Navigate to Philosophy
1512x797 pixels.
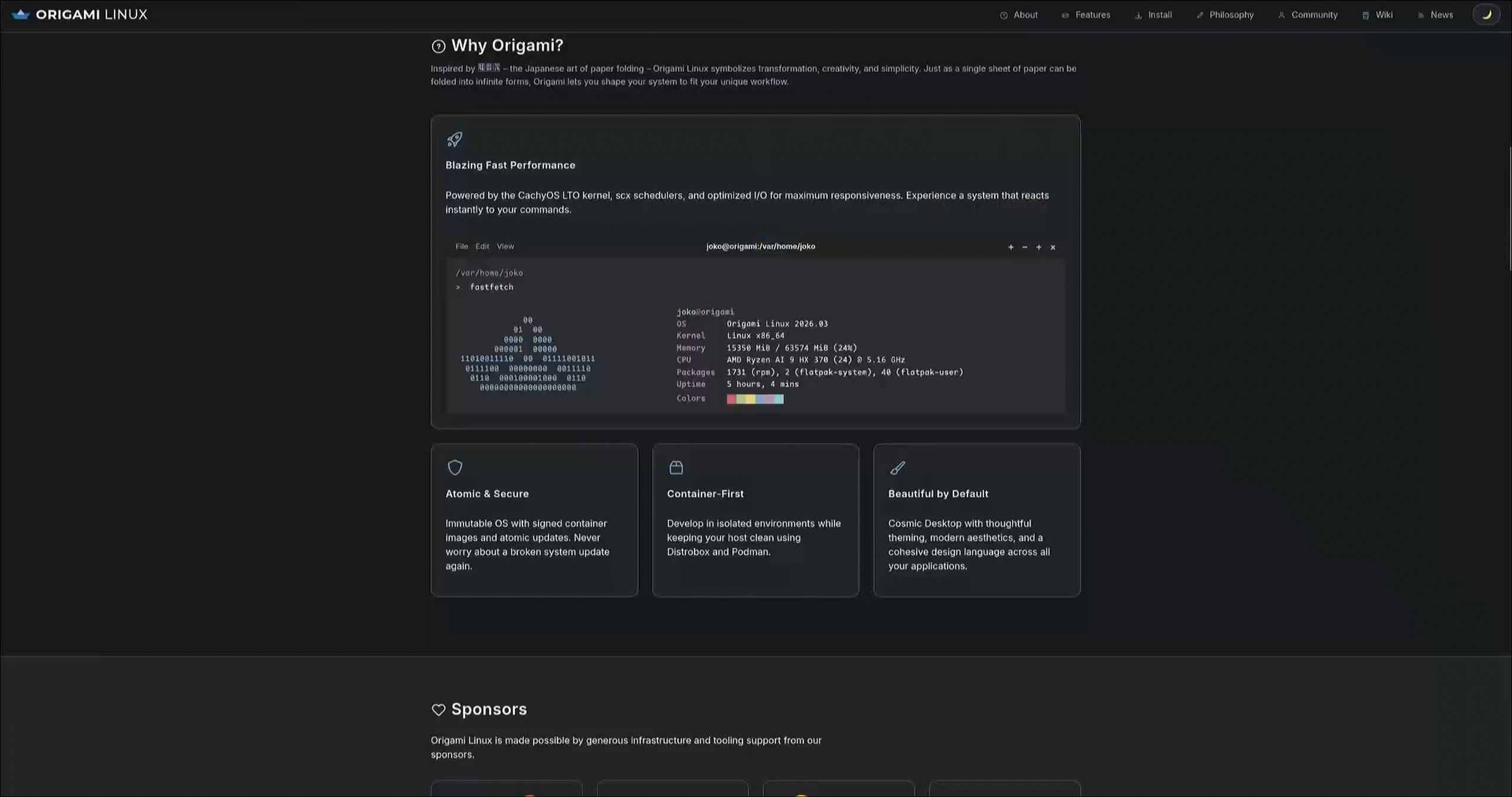[1225, 15]
